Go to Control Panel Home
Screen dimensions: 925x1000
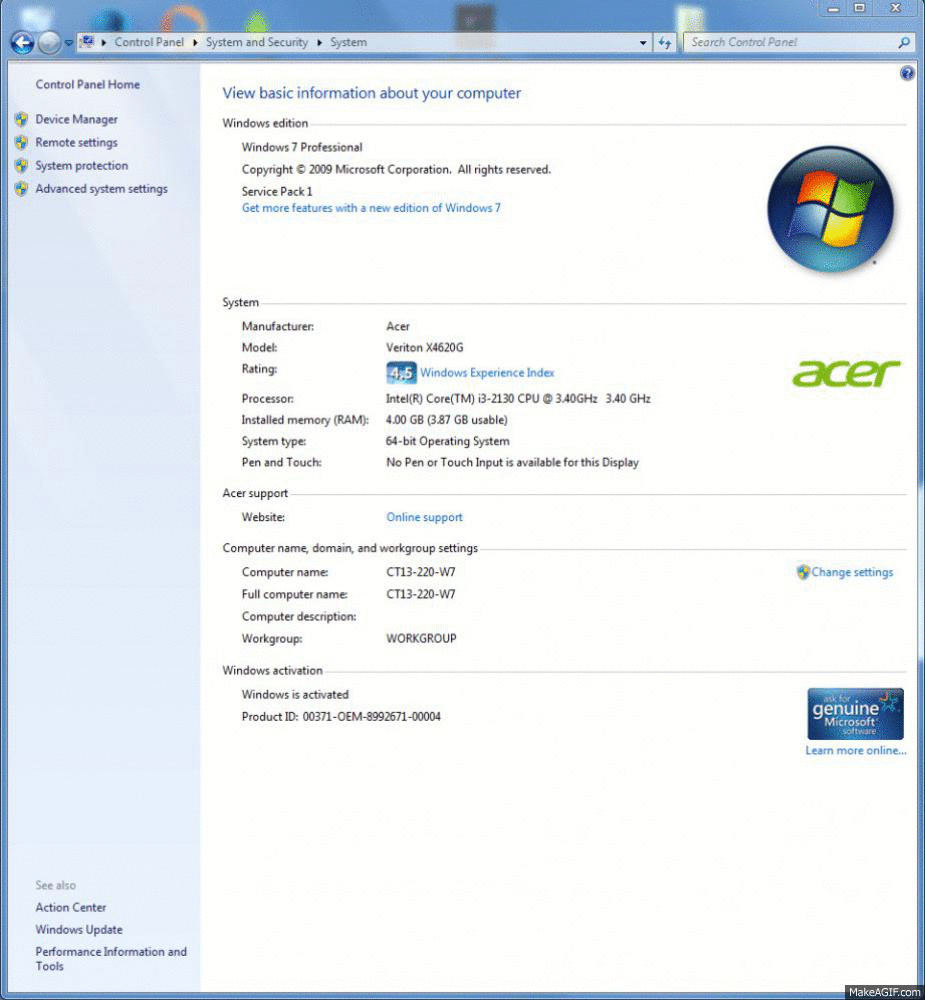tap(88, 85)
